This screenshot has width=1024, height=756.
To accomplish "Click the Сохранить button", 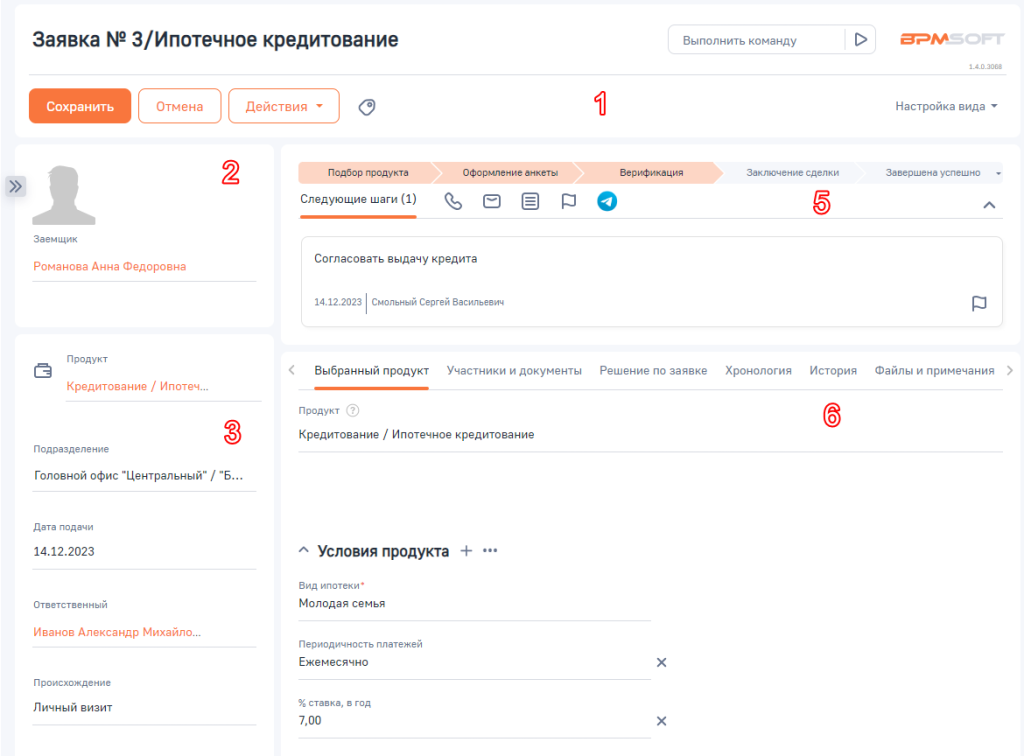I will pyautogui.click(x=79, y=105).
